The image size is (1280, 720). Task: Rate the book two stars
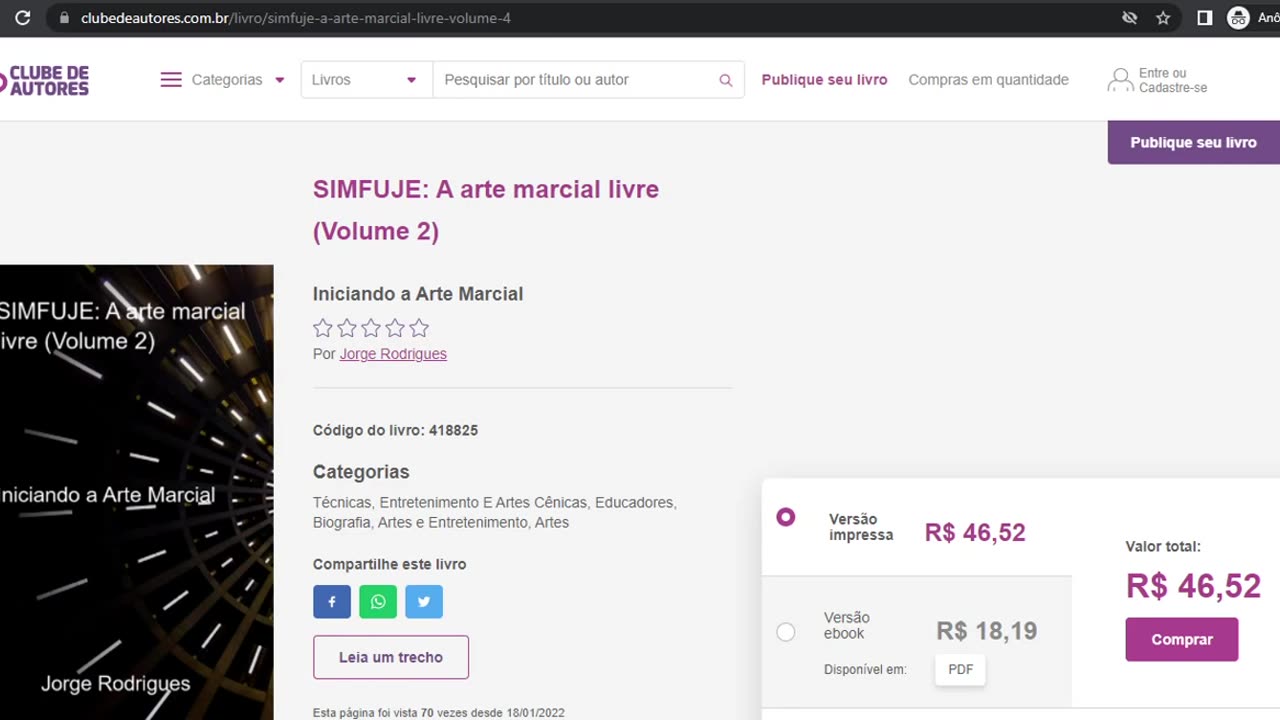click(347, 328)
